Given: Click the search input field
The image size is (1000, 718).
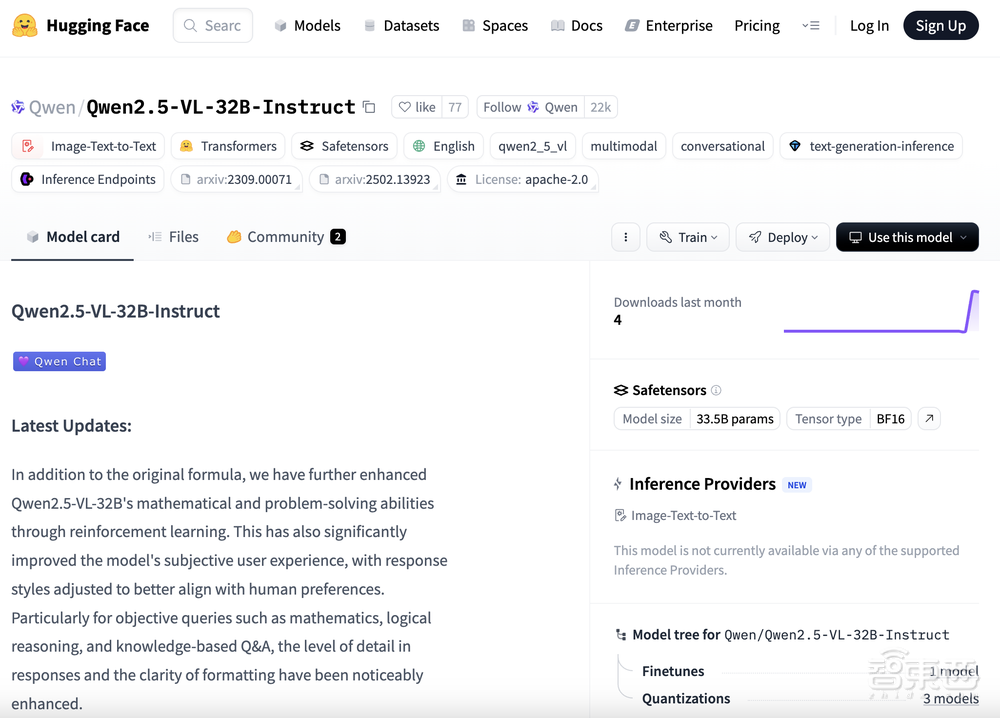Looking at the screenshot, I should click(x=213, y=26).
